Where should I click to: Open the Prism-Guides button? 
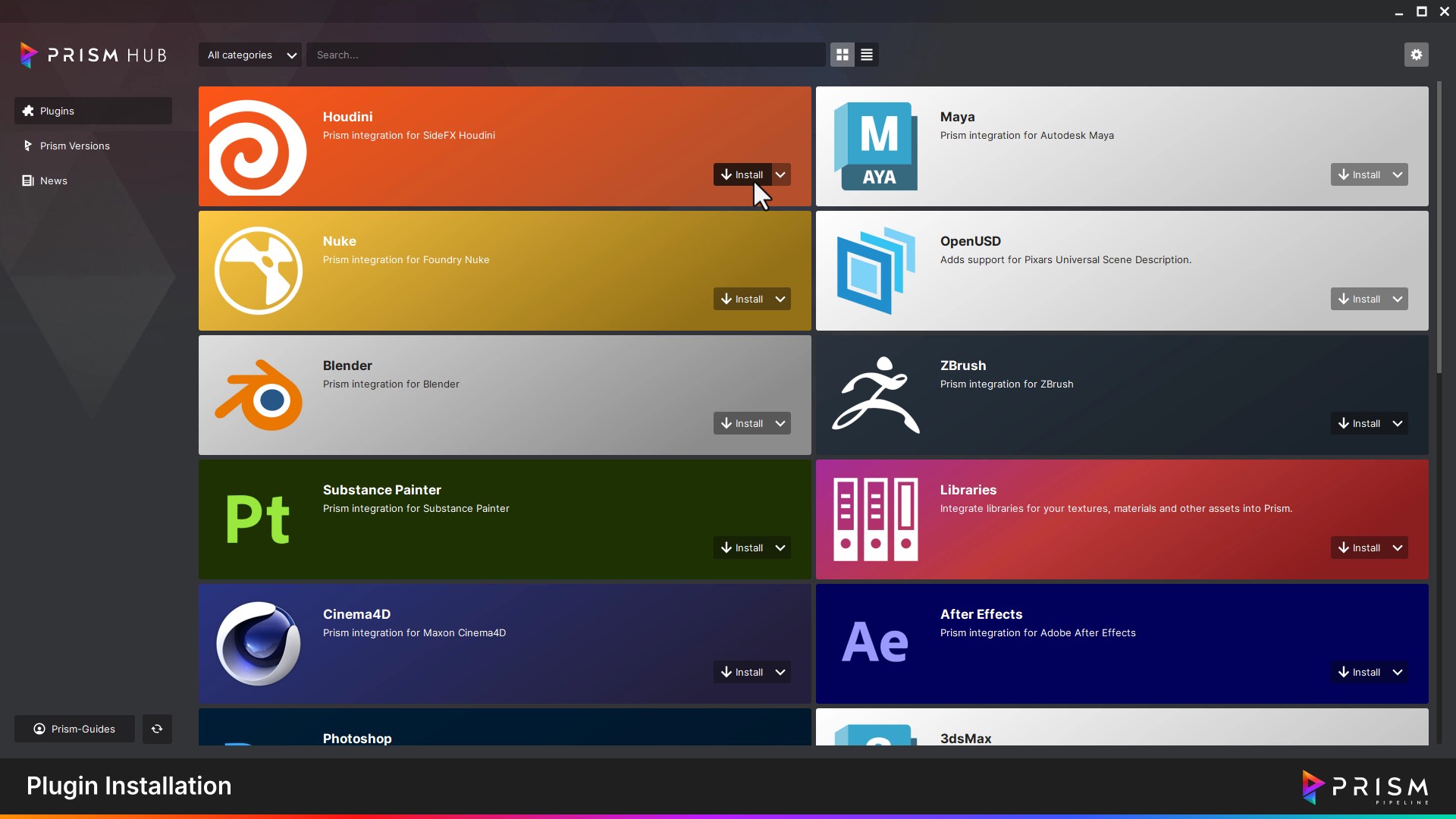(x=74, y=729)
